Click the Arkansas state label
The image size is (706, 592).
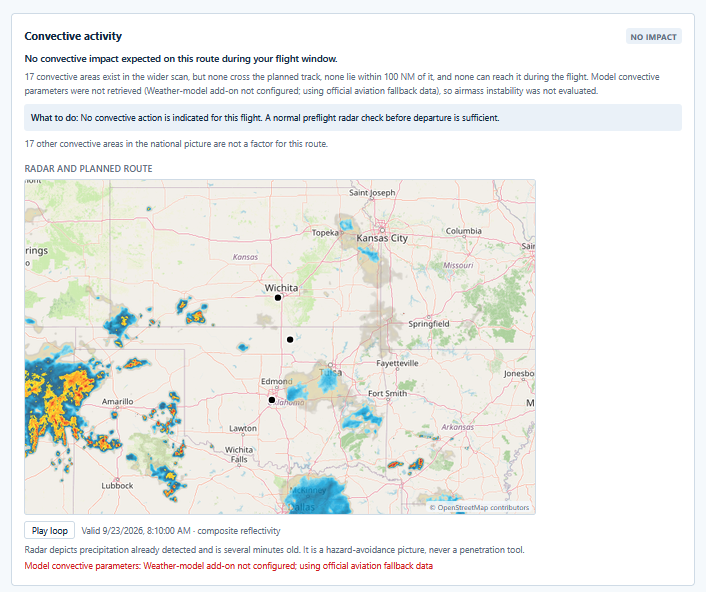[457, 427]
